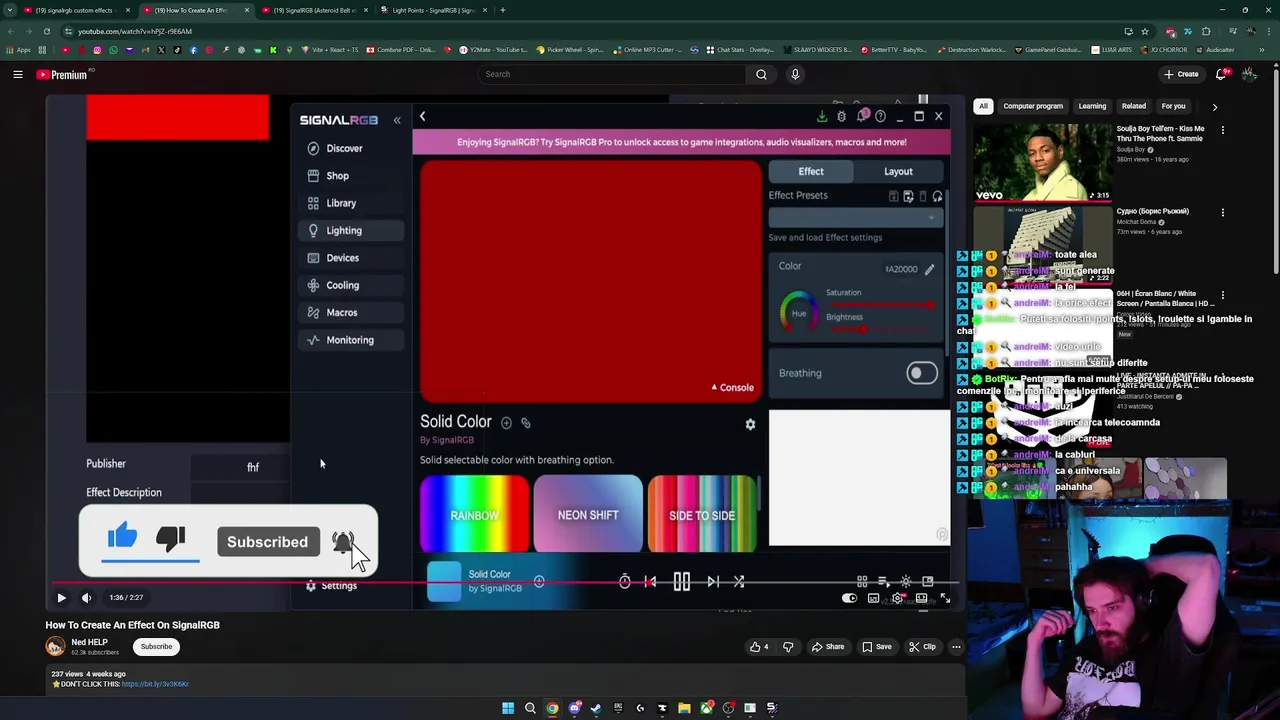Open the bug report icon in SignalRGB

click(841, 117)
